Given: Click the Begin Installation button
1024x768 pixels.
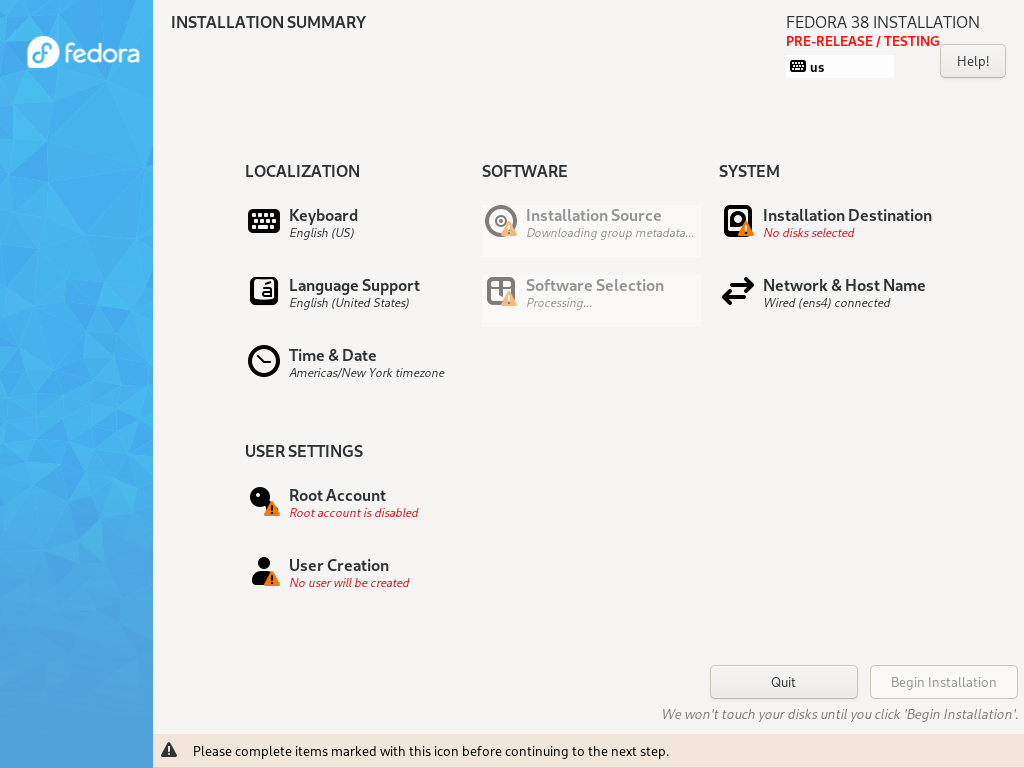Looking at the screenshot, I should pyautogui.click(x=944, y=682).
